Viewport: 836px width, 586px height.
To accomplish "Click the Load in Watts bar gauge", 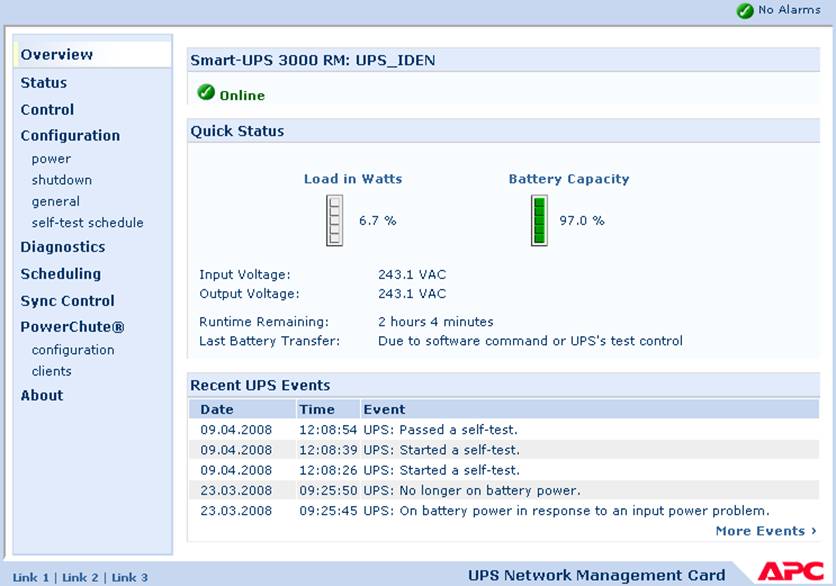I will coord(334,220).
